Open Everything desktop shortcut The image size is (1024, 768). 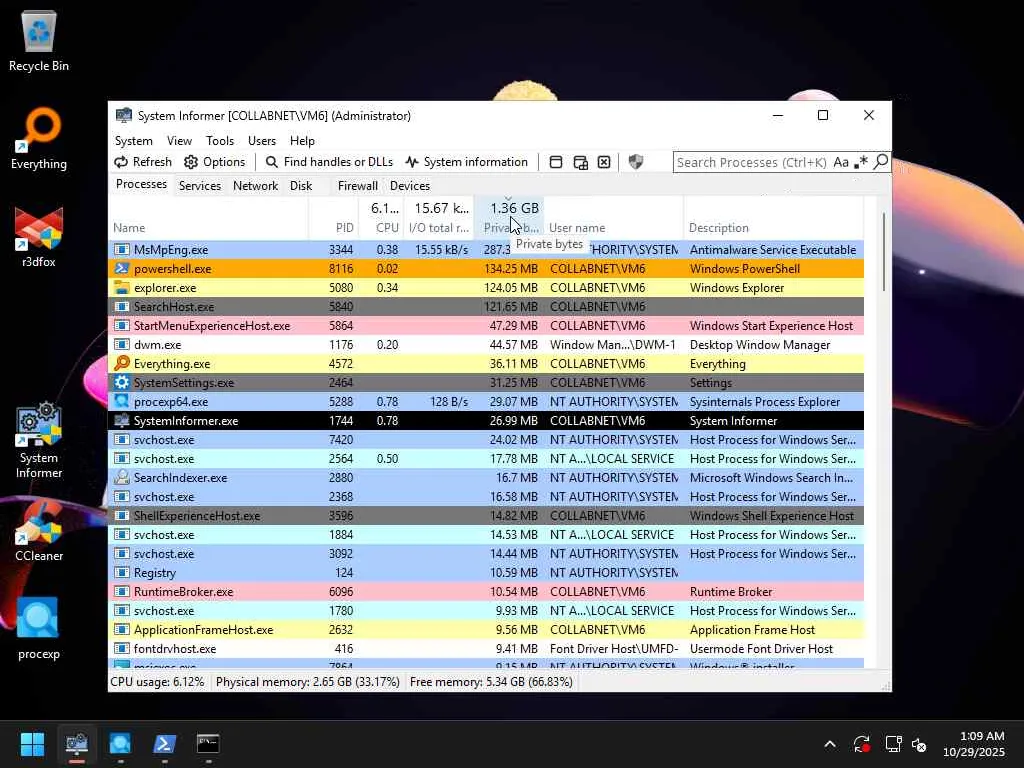(39, 139)
